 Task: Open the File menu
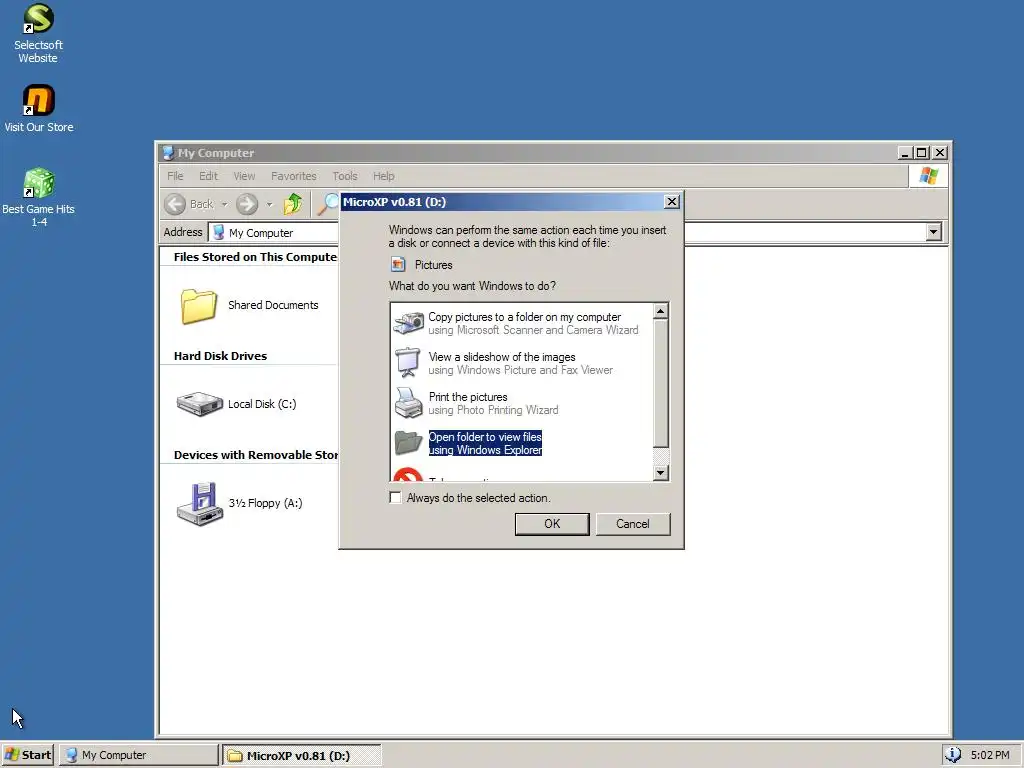[175, 176]
